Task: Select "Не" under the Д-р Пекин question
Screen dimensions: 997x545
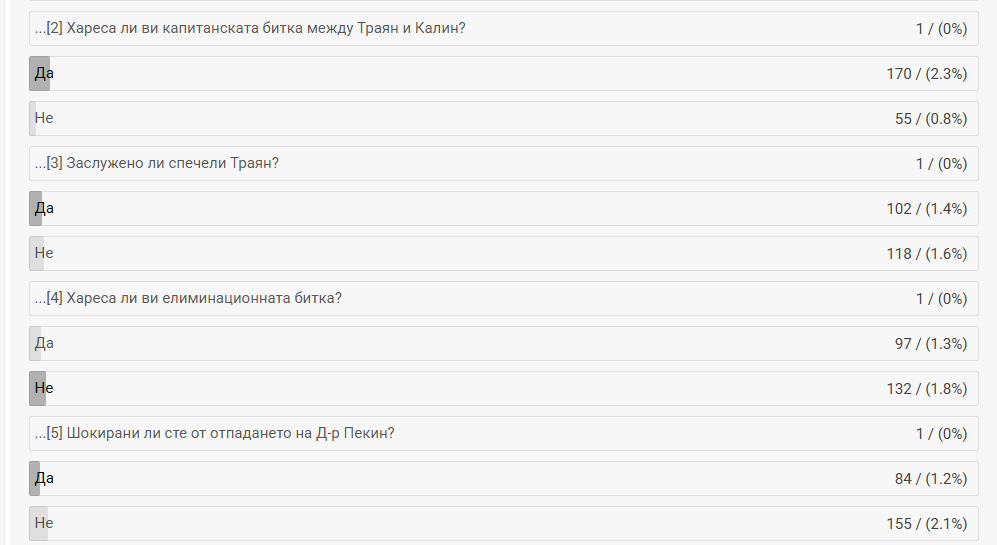Action: tap(44, 524)
